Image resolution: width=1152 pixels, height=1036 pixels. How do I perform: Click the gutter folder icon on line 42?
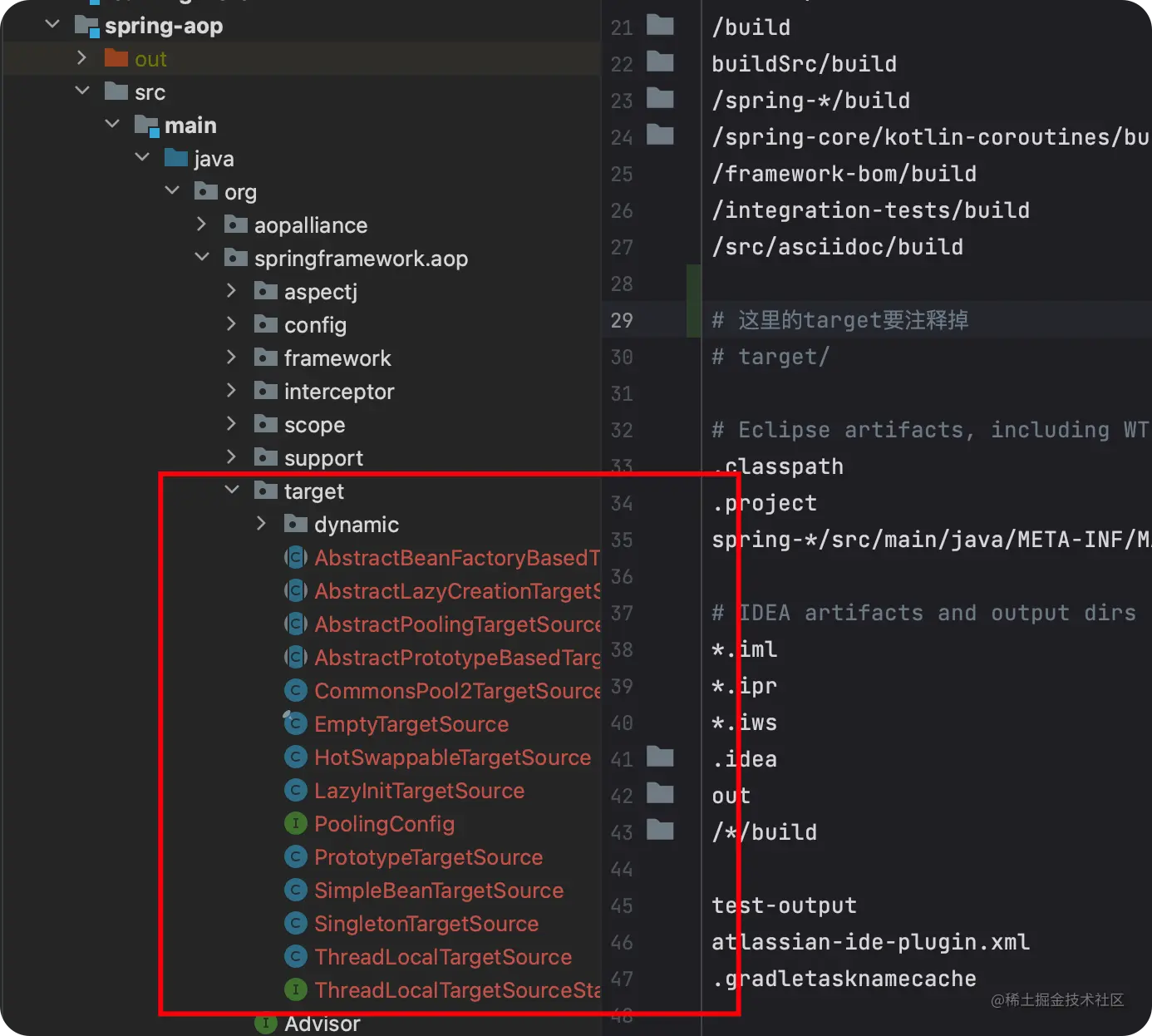pos(660,793)
